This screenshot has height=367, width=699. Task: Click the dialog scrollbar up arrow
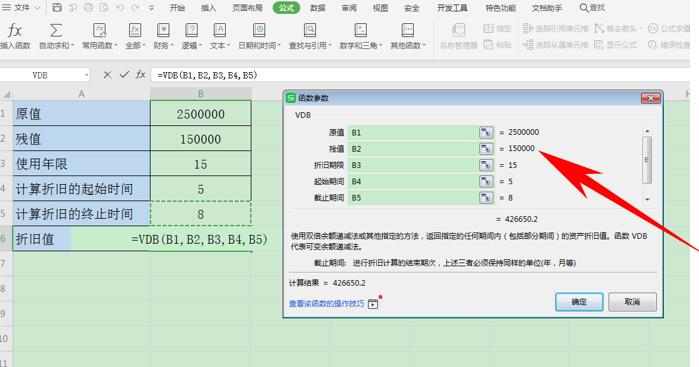coord(647,131)
